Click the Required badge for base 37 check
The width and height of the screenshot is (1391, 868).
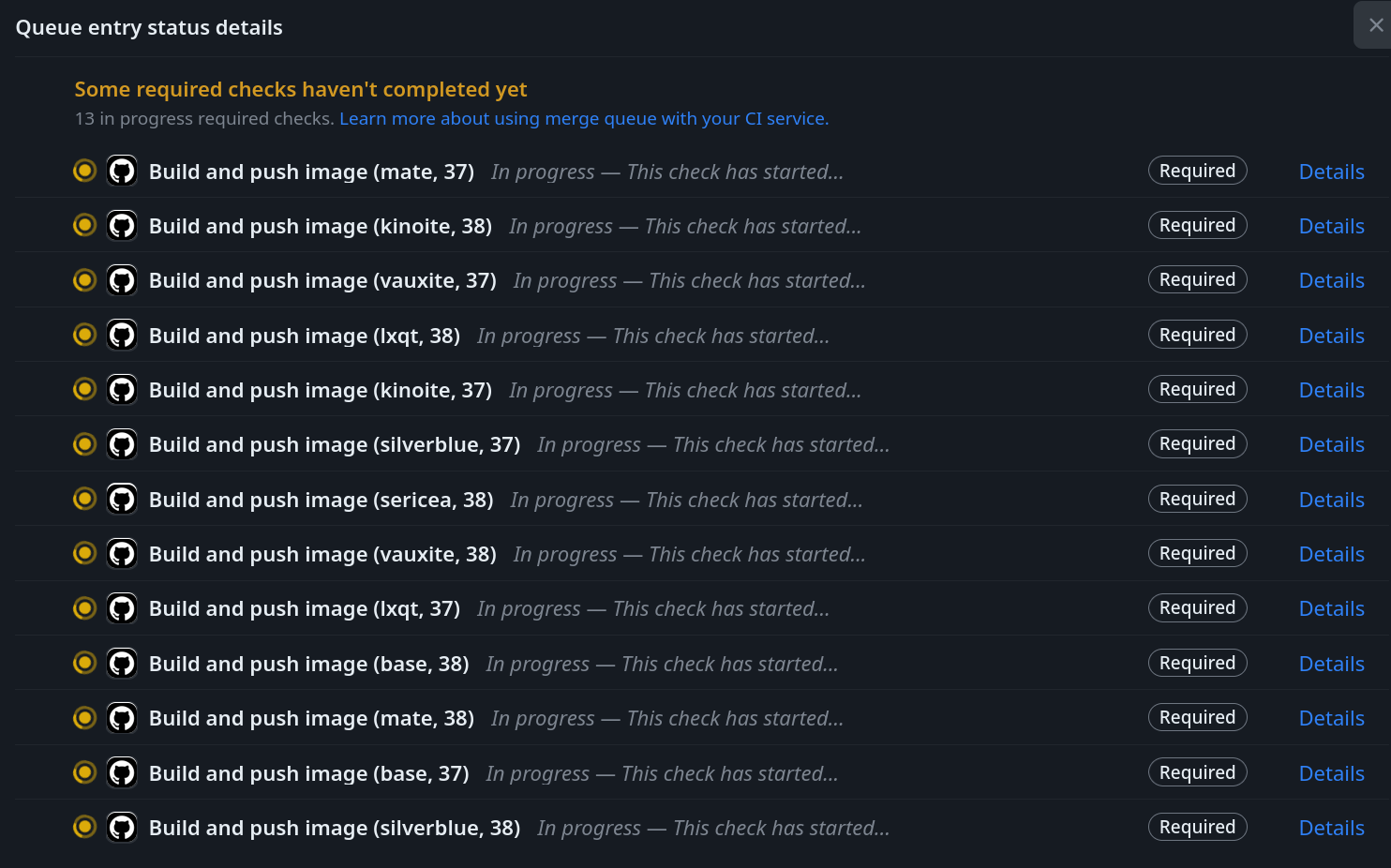point(1197,771)
